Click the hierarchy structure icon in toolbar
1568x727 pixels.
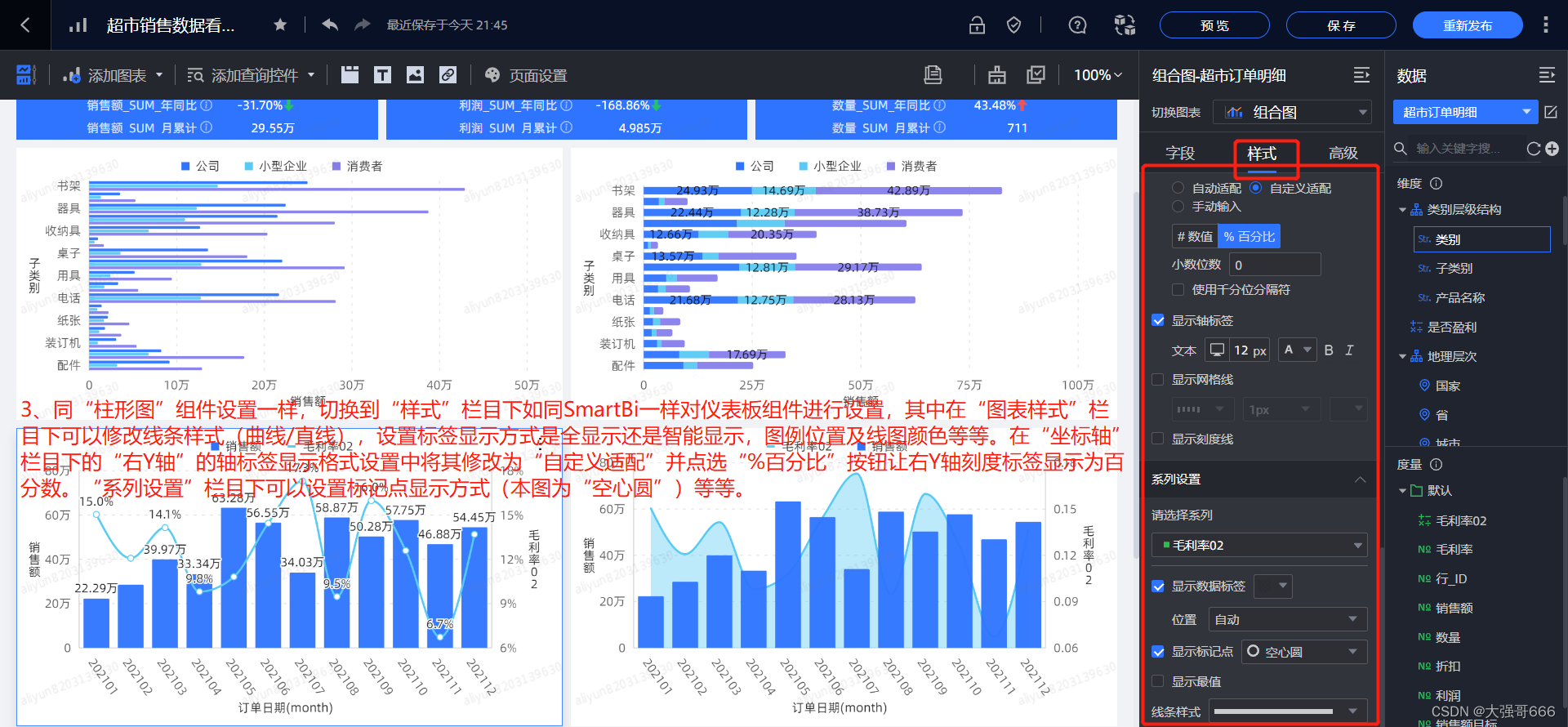997,75
